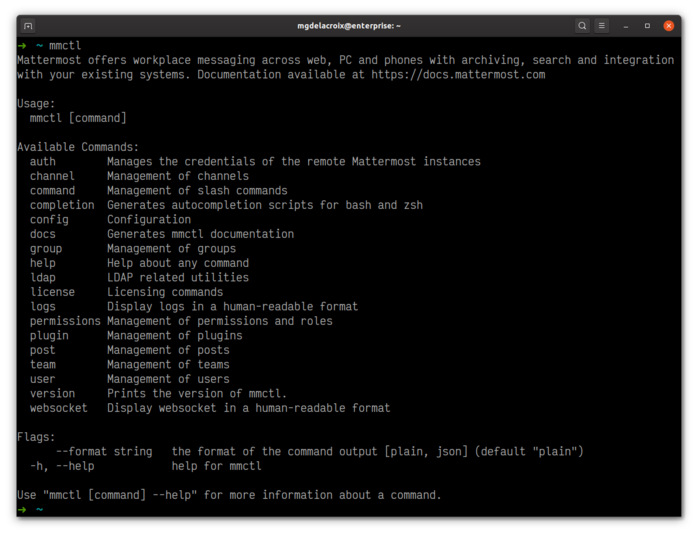700x537 pixels.
Task: Click 'Generates autocompletion scripts' description
Action: tap(265, 205)
